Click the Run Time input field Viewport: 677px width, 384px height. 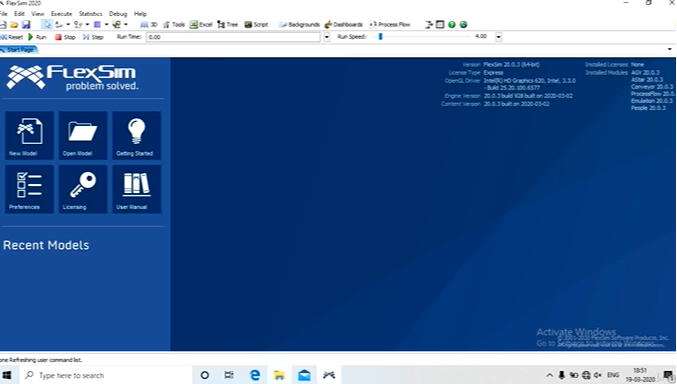233,37
